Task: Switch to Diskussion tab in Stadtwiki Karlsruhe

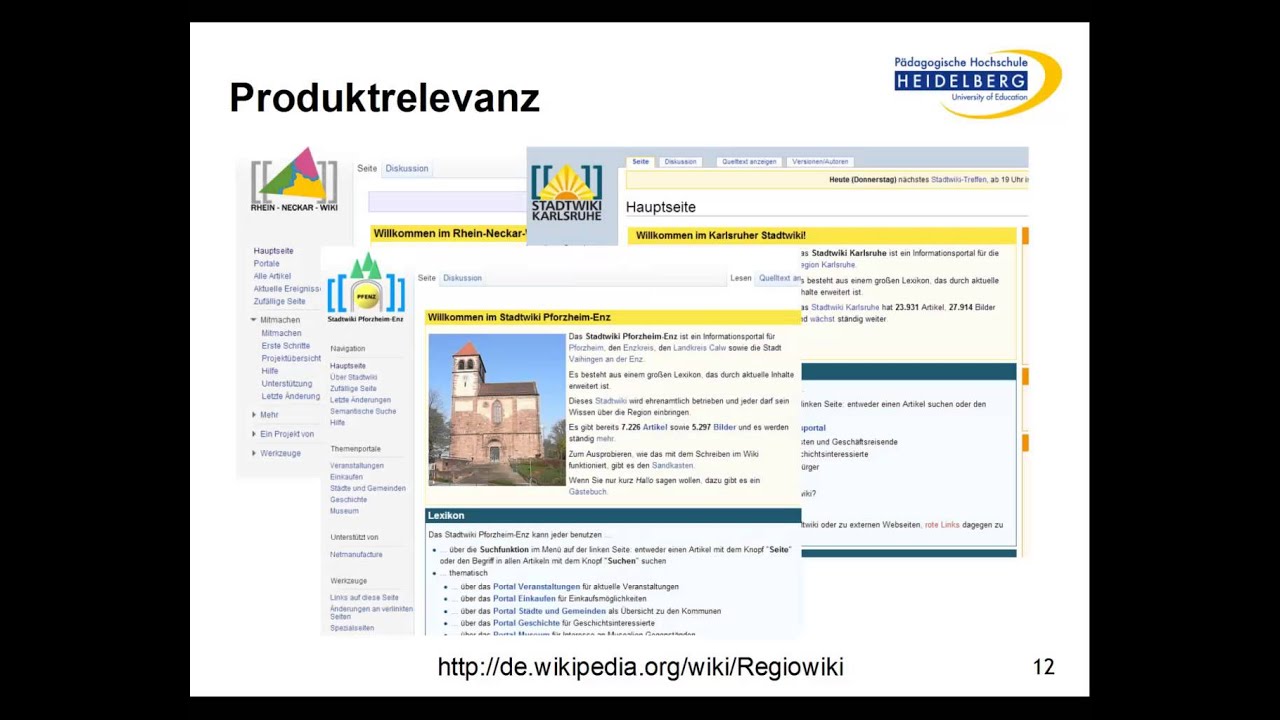Action: tap(680, 161)
